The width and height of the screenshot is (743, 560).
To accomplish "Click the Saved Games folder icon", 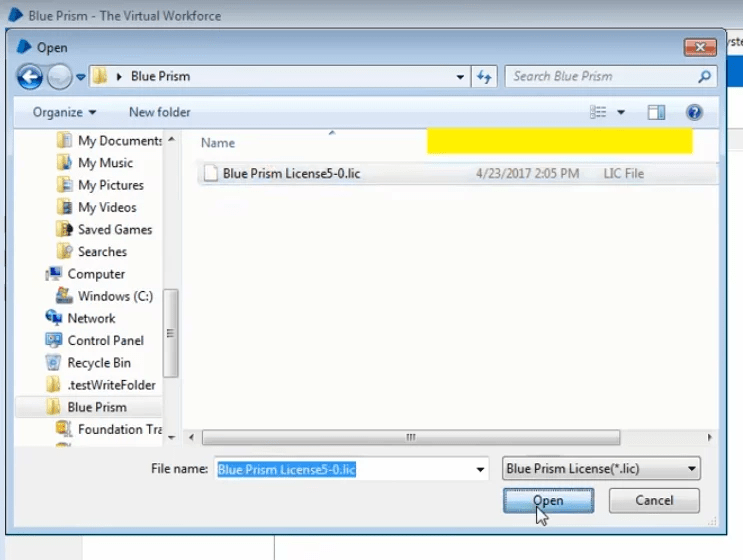I will (64, 229).
